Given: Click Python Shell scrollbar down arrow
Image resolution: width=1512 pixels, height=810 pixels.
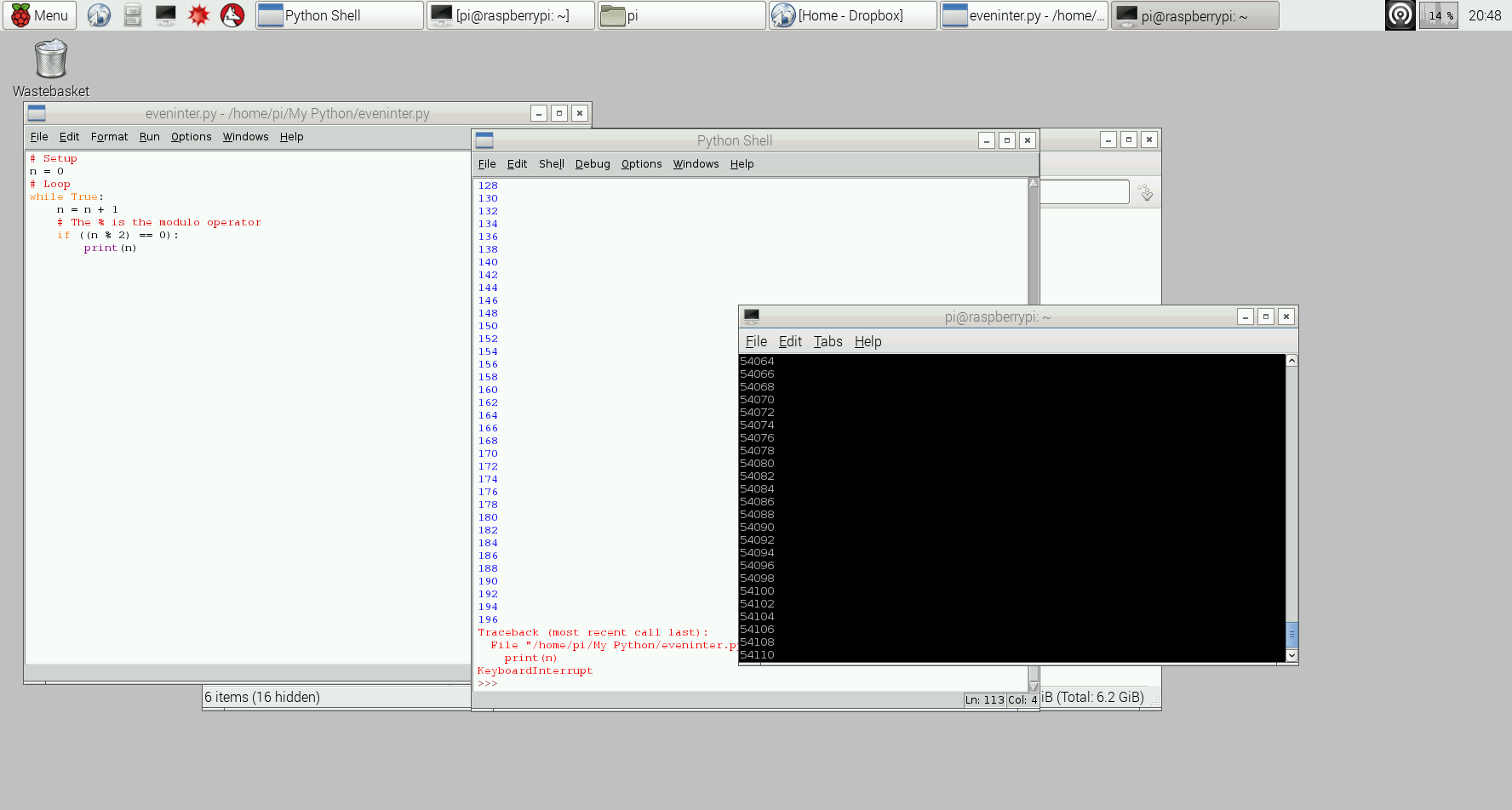Looking at the screenshot, I should coord(1034,687).
